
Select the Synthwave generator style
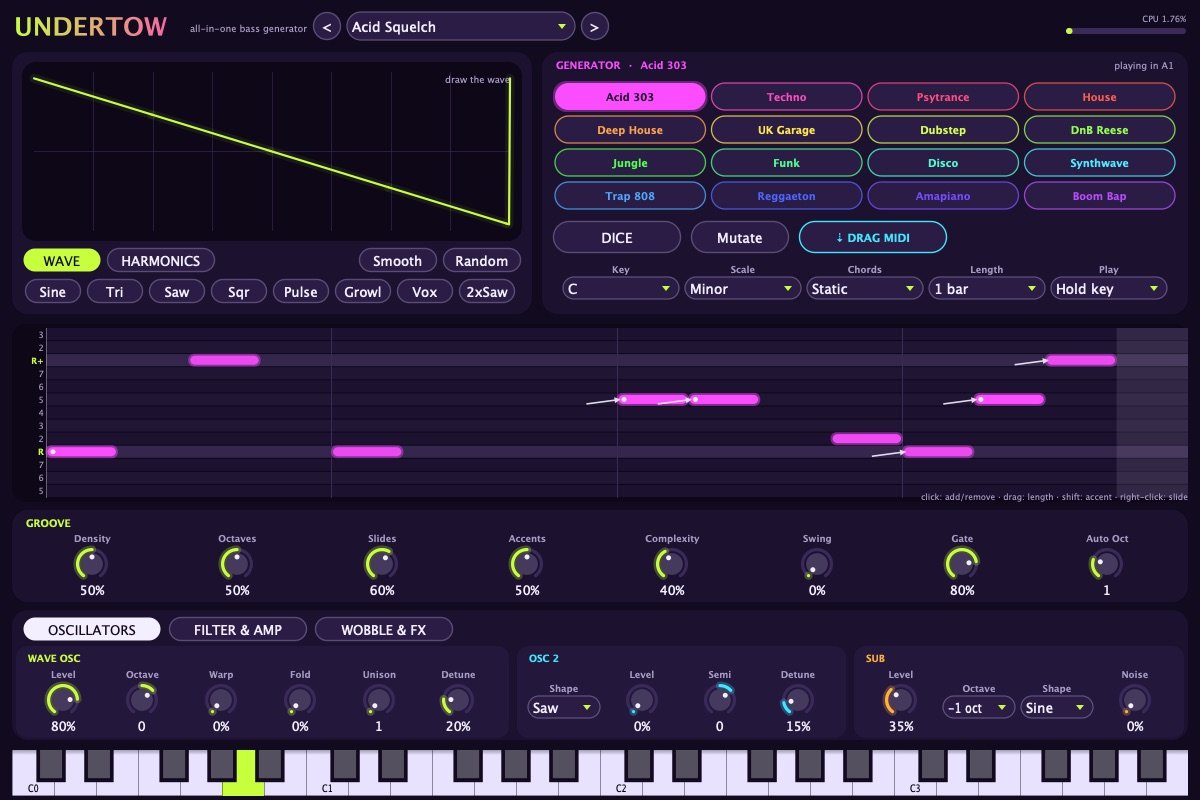pyautogui.click(x=1099, y=163)
